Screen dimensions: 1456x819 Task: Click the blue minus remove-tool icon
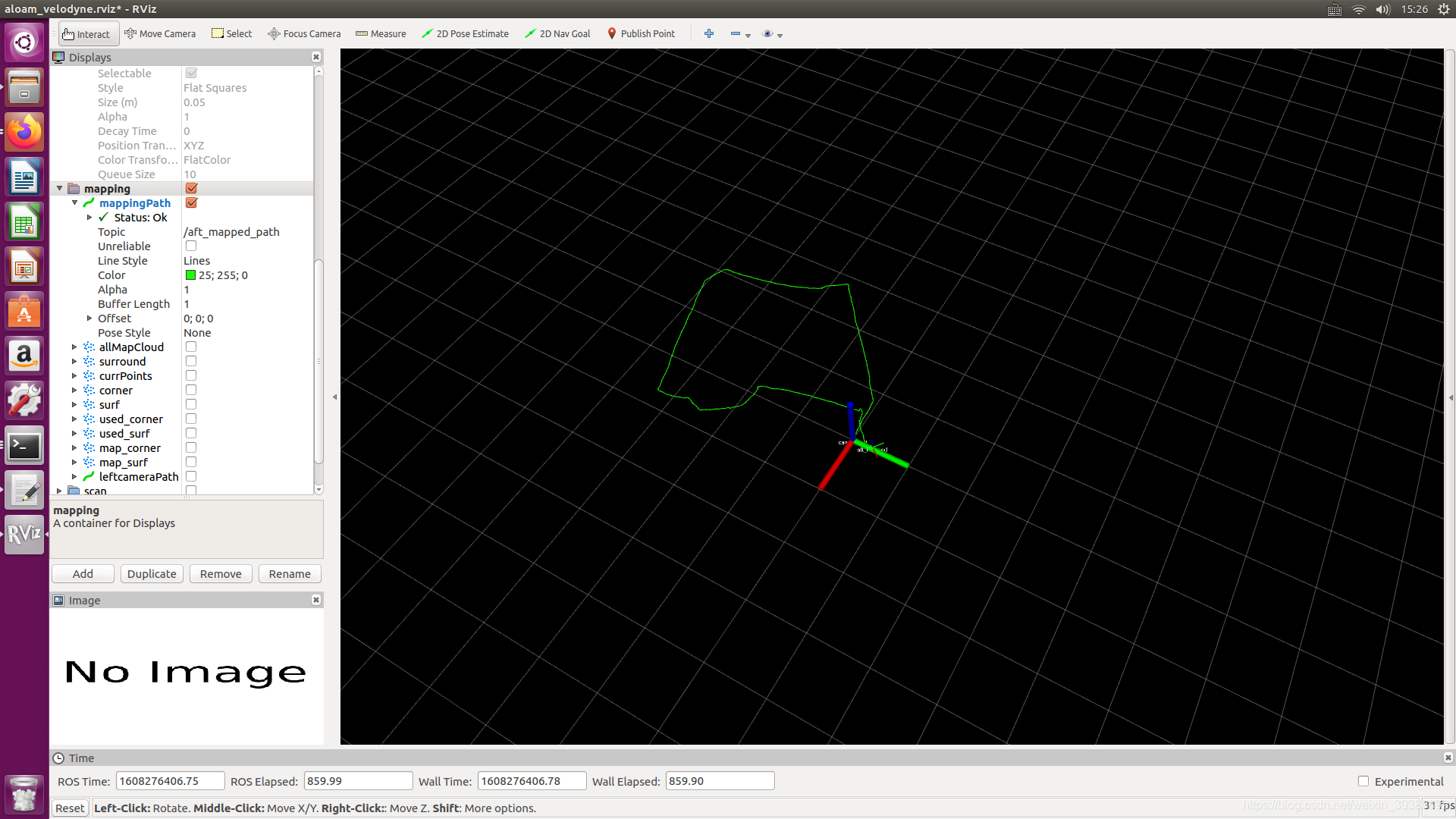736,34
